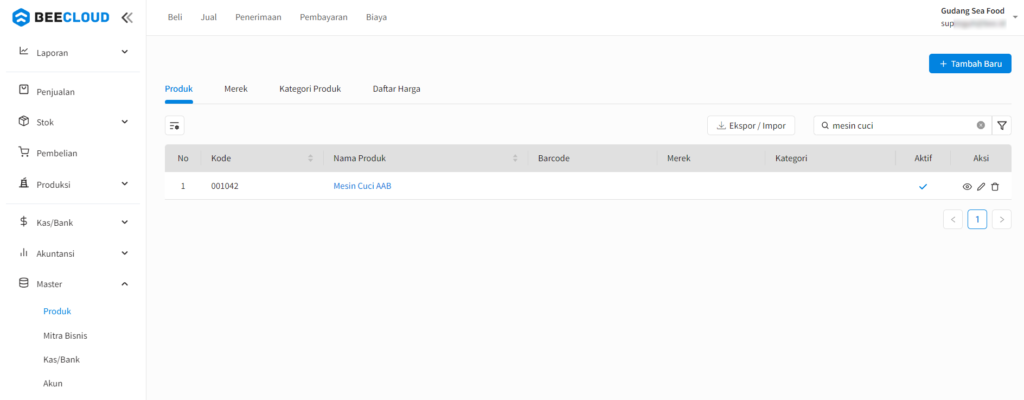This screenshot has height=400, width=1024.
Task: Select Produk under Master
Action: click(x=57, y=311)
